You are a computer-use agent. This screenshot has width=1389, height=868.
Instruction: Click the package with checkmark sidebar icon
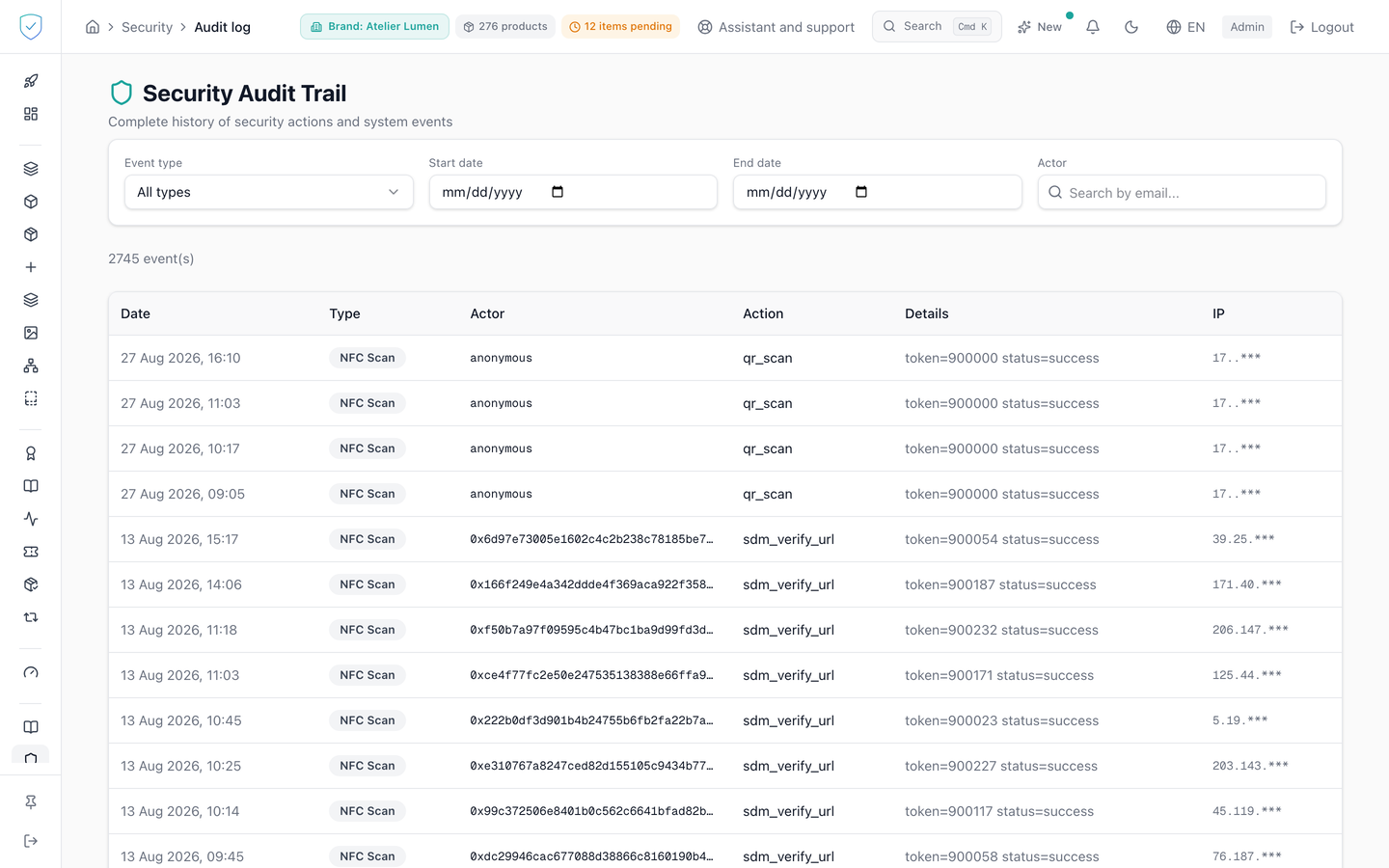31,584
